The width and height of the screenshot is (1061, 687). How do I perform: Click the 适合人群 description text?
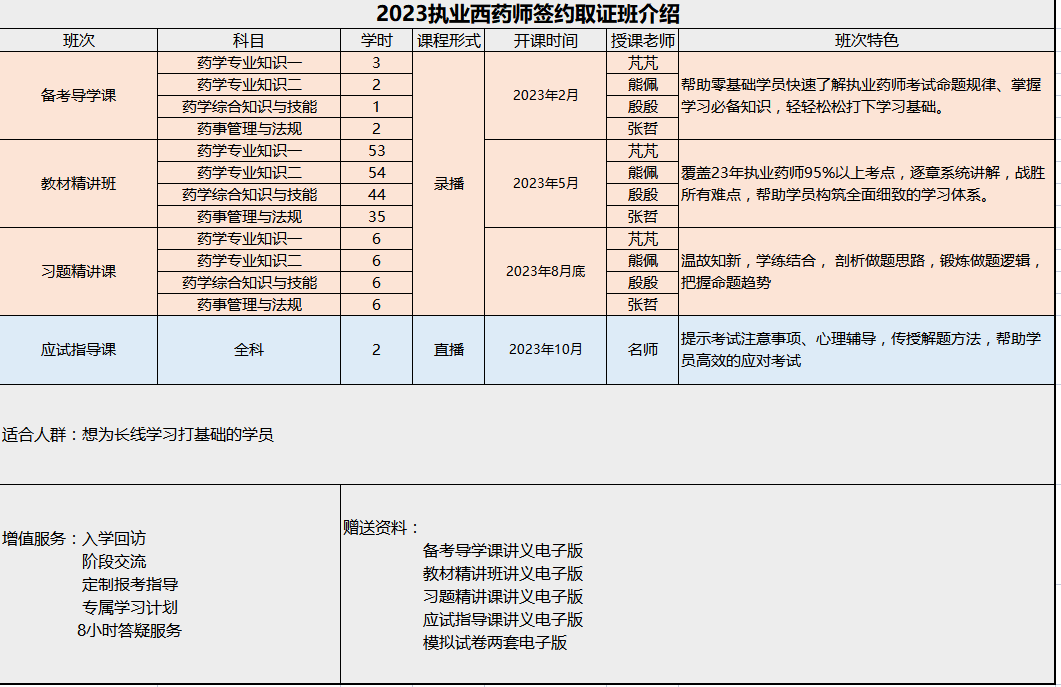[138, 435]
